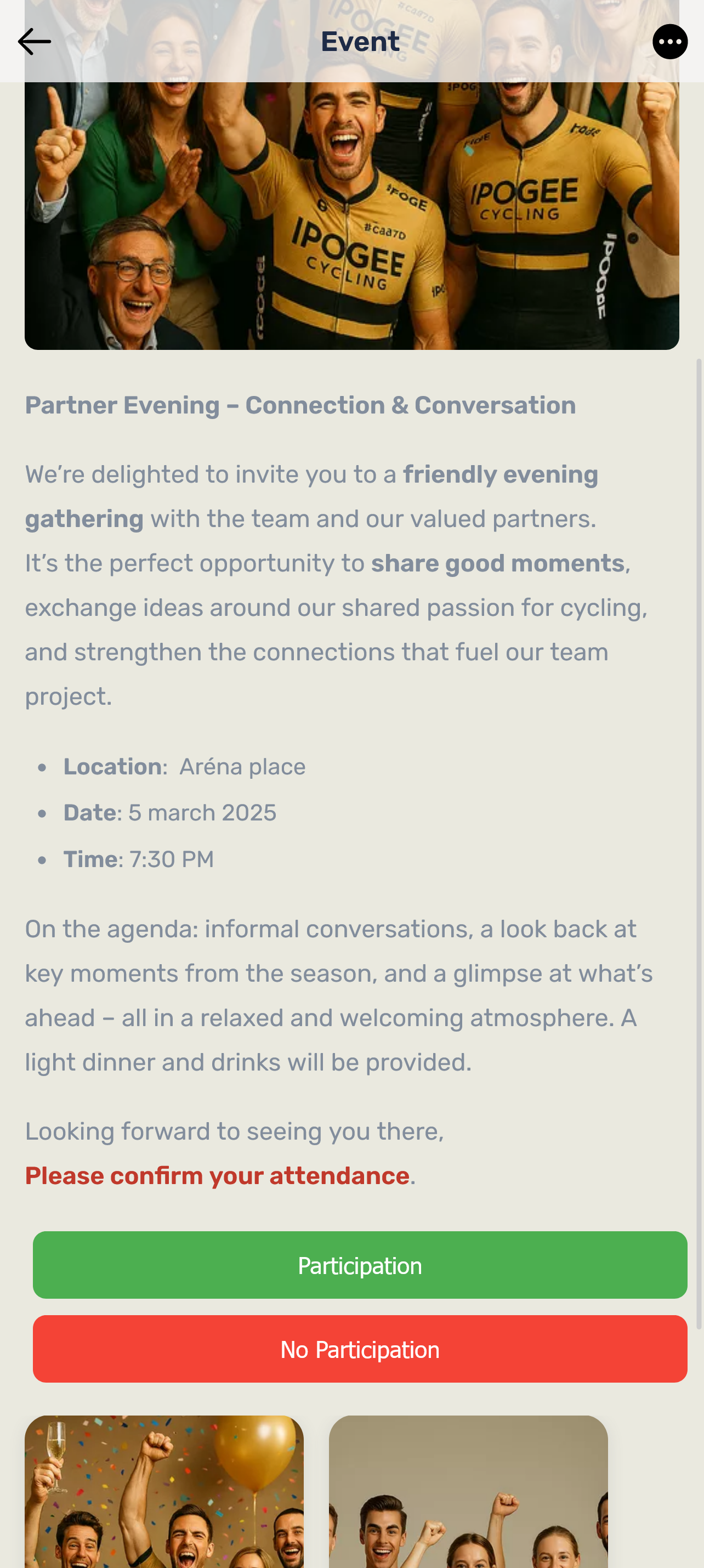Confirm attendance with the green Participation button
This screenshot has width=704, height=1568.
[x=360, y=1265]
